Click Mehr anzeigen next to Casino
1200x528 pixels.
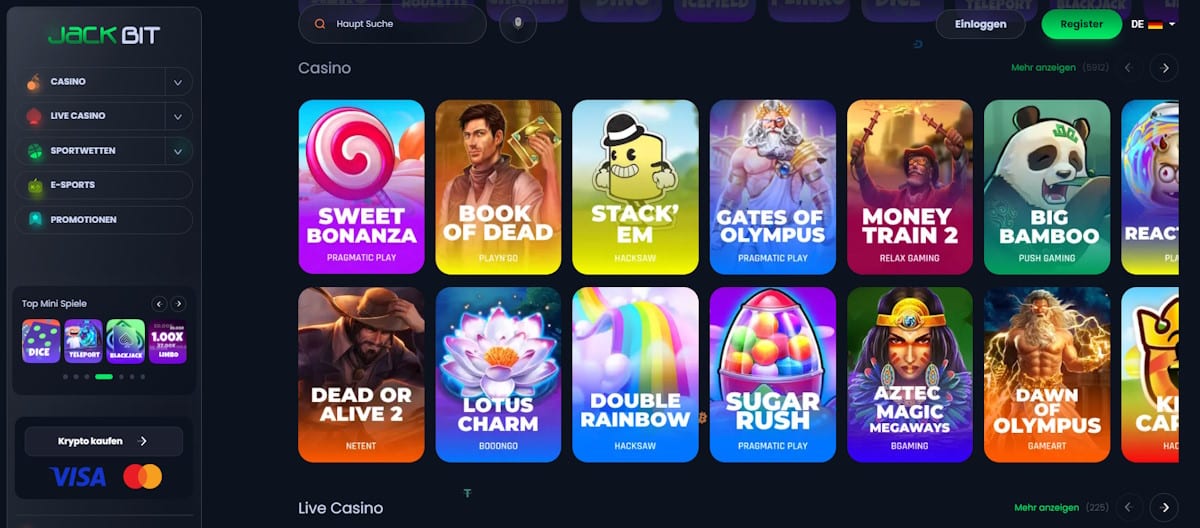tap(1043, 68)
